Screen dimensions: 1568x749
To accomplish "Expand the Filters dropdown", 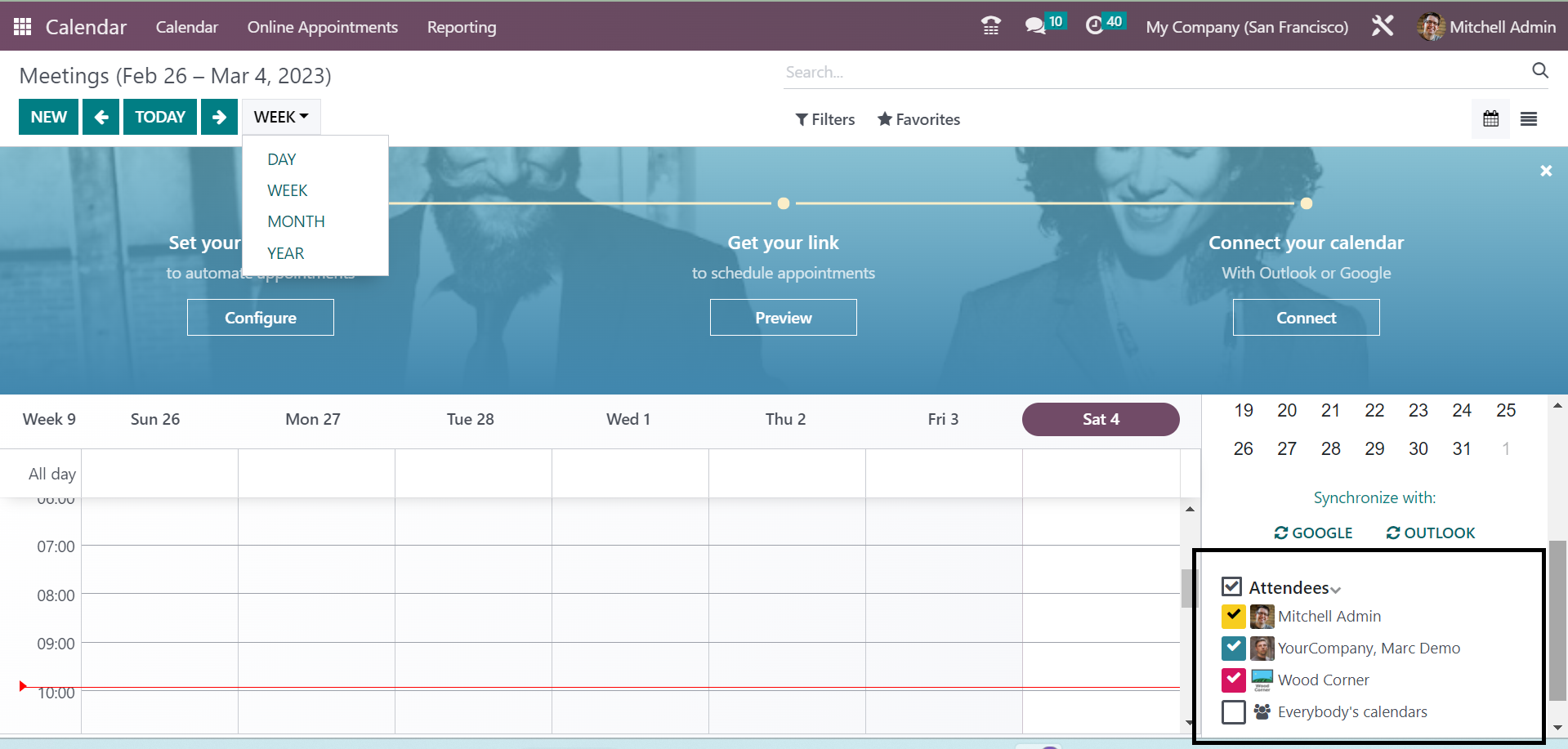I will 825,119.
